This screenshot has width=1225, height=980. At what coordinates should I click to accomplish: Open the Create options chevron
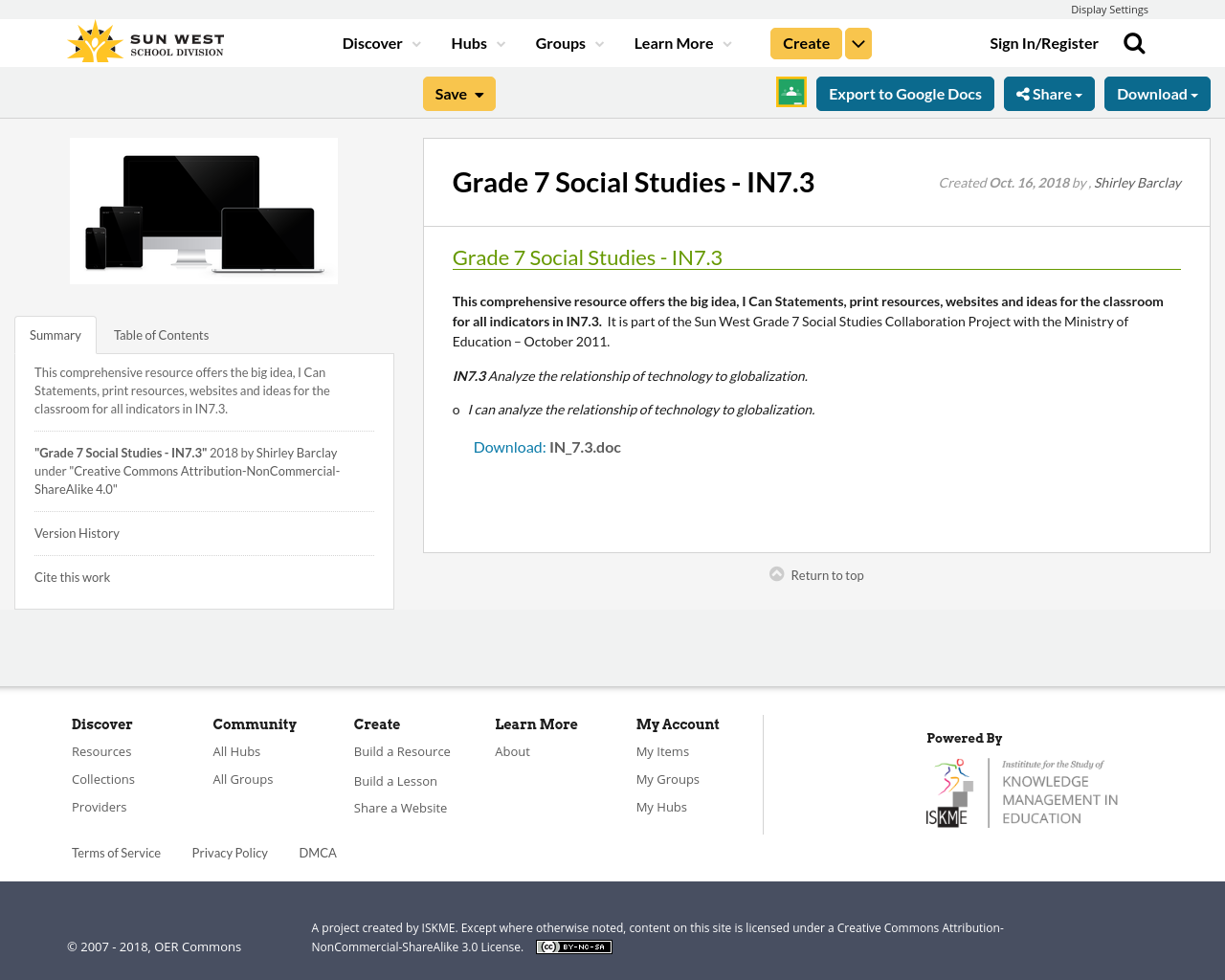coord(858,41)
